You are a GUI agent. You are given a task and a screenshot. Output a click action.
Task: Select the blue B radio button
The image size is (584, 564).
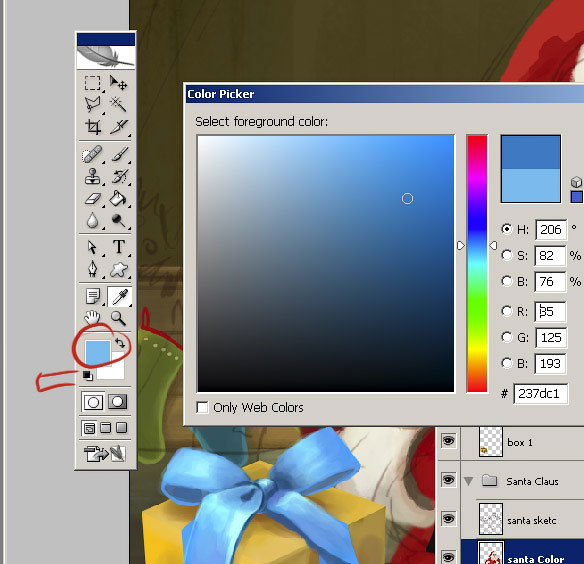click(507, 363)
